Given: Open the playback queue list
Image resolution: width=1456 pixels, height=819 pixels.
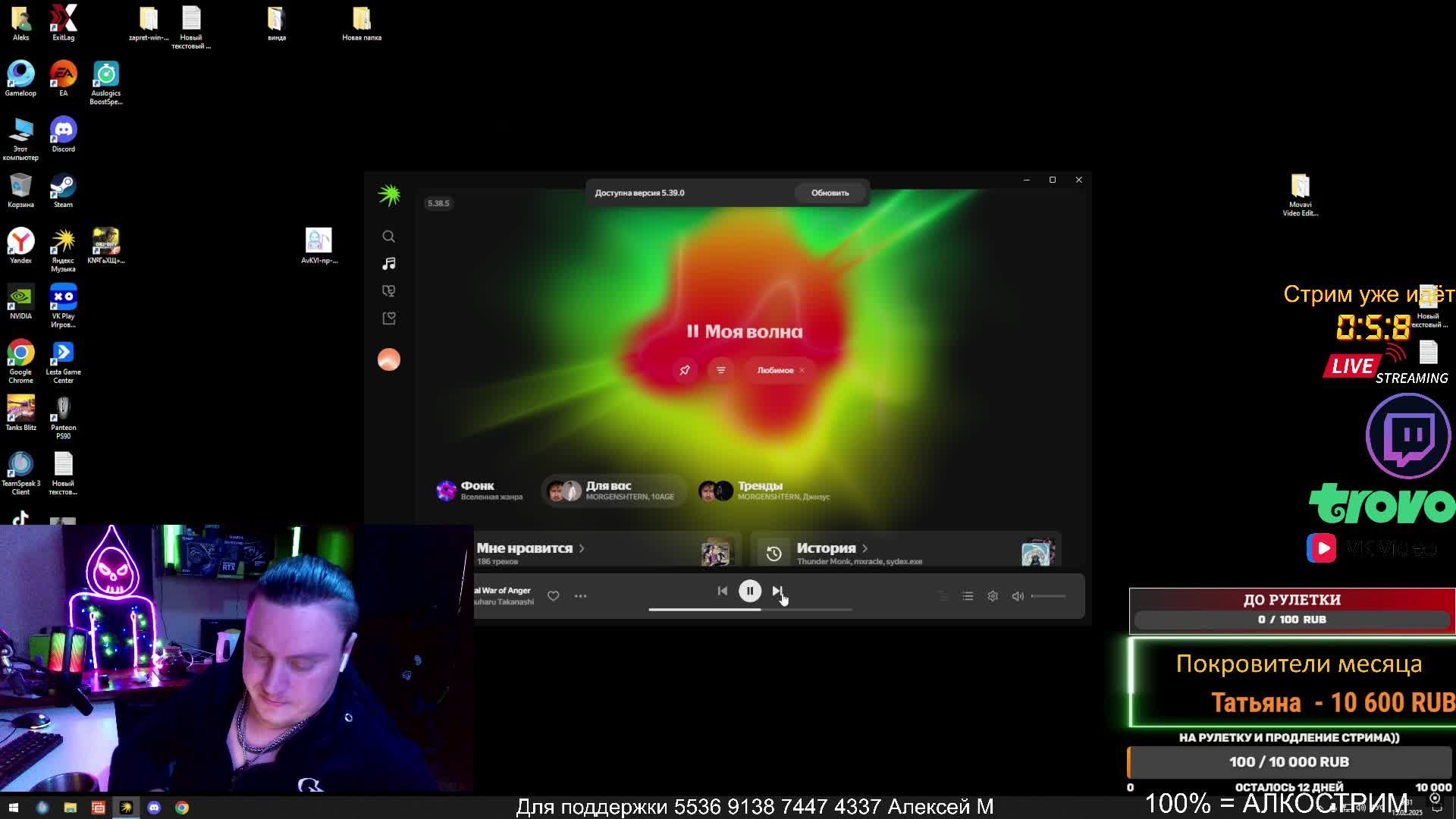Looking at the screenshot, I should tap(968, 596).
